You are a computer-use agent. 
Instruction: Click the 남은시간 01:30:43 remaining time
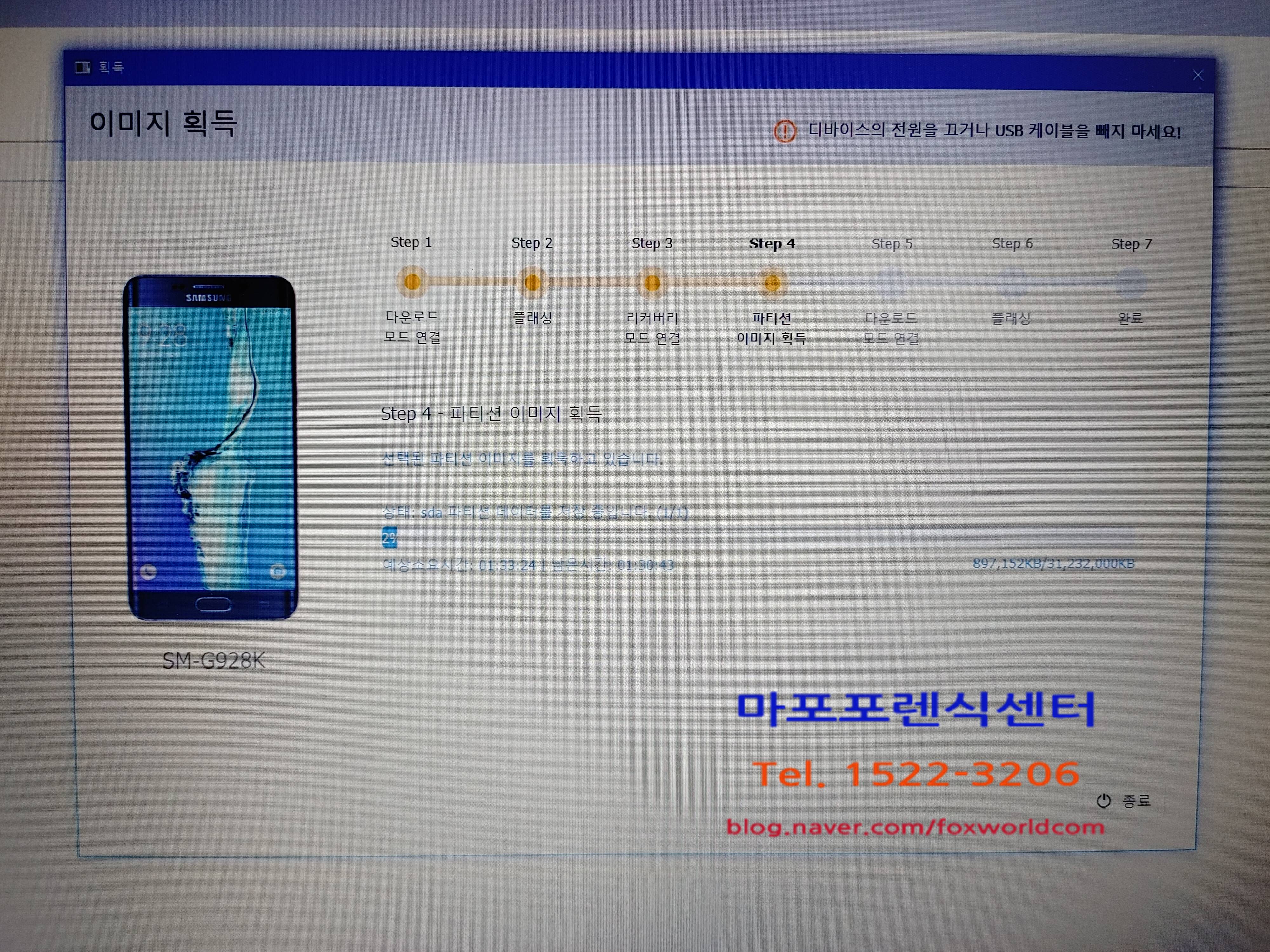612,565
